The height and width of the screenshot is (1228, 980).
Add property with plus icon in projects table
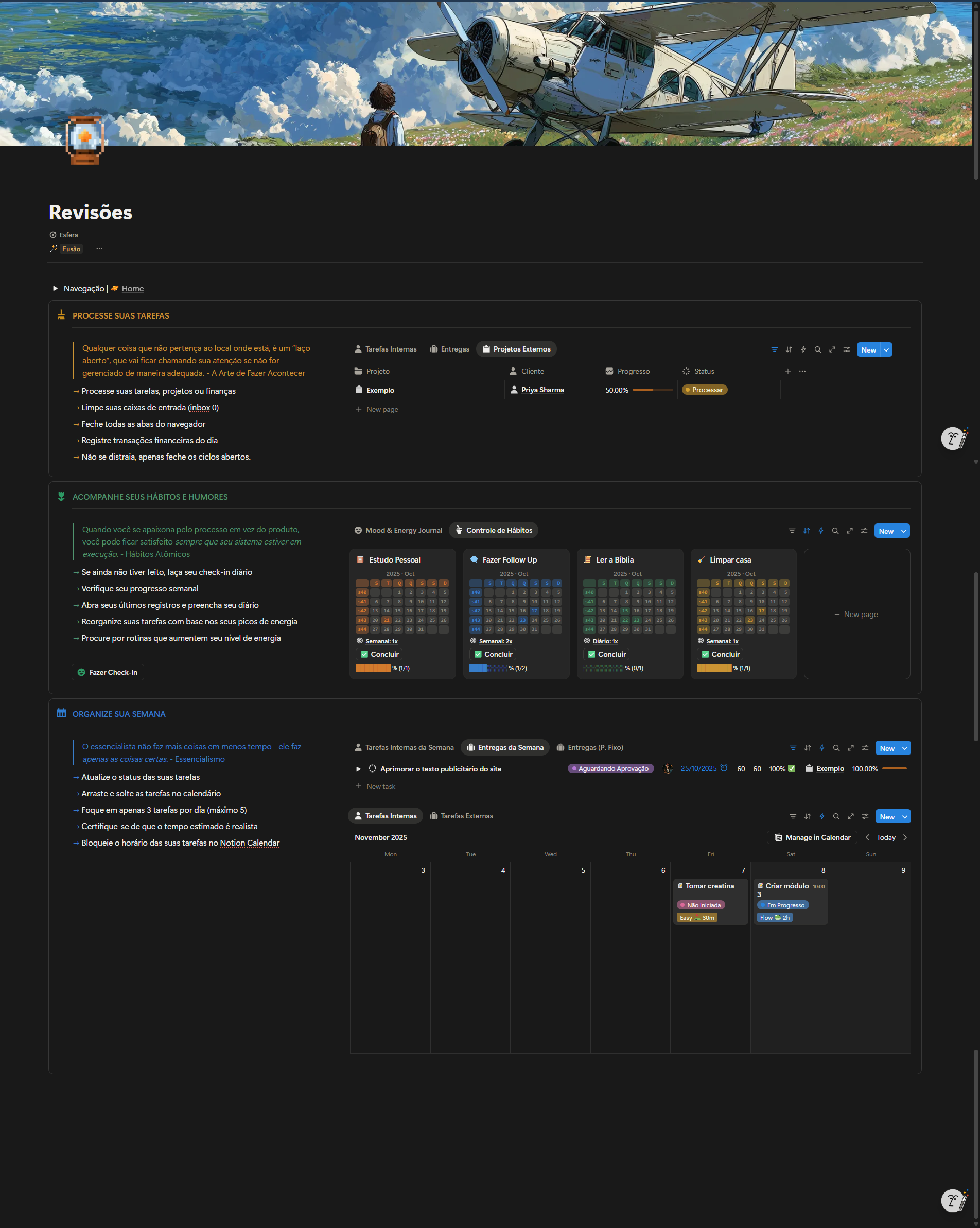coord(787,372)
